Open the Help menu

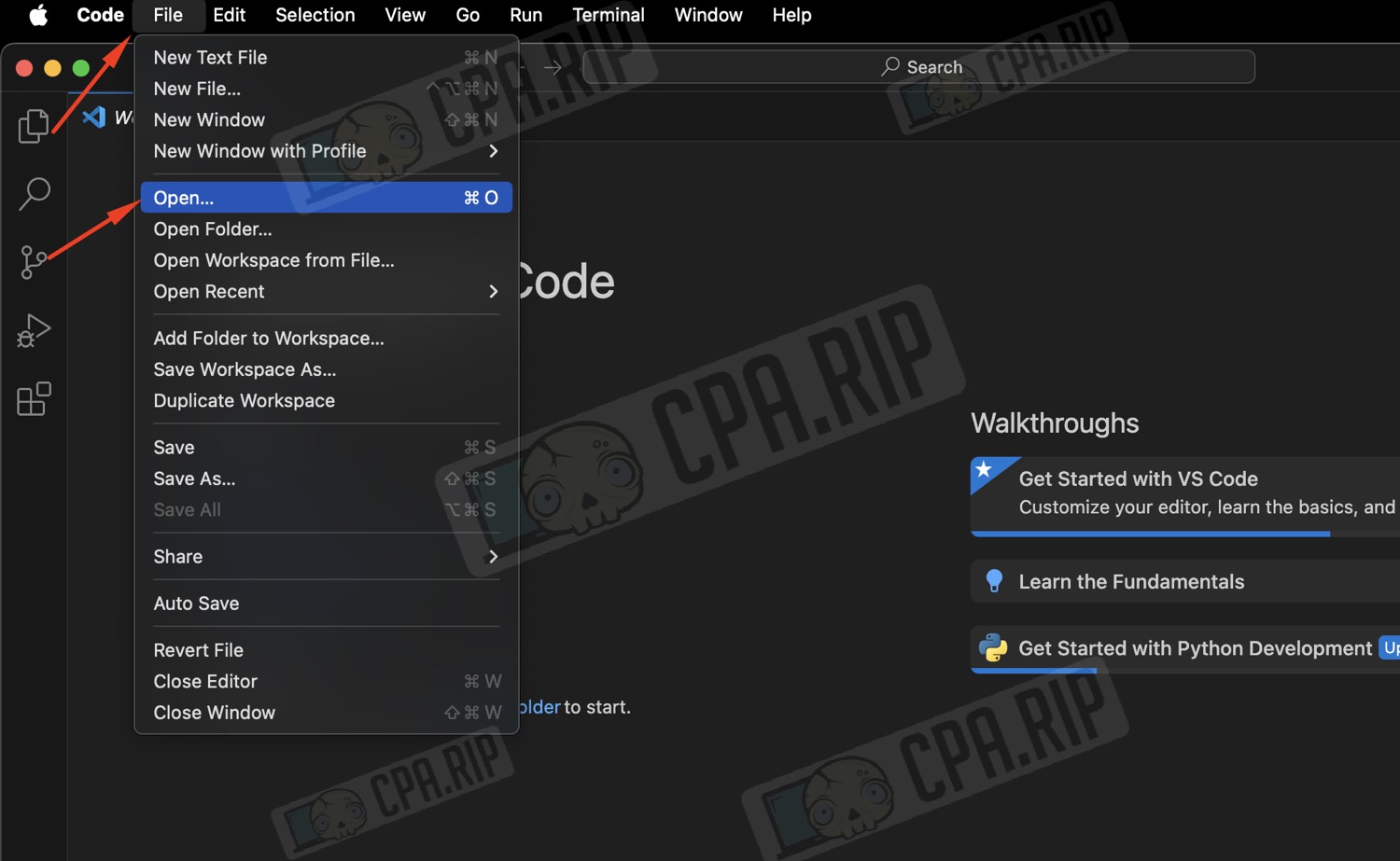click(x=791, y=15)
